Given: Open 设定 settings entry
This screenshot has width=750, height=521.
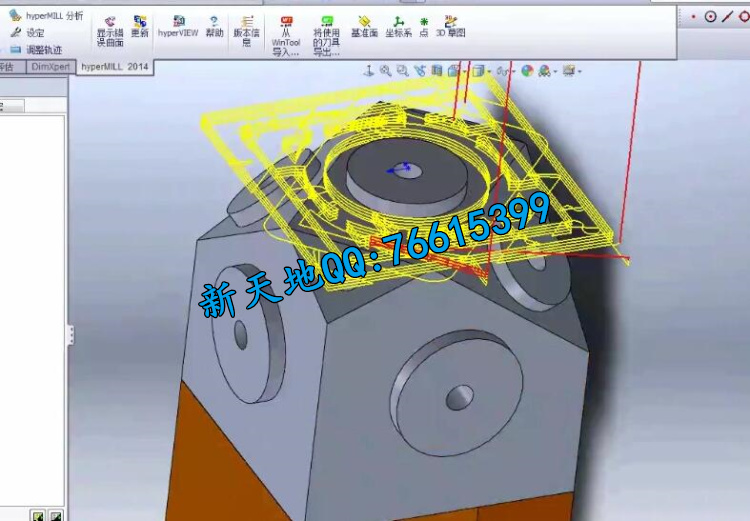Looking at the screenshot, I should pyautogui.click(x=32, y=33).
